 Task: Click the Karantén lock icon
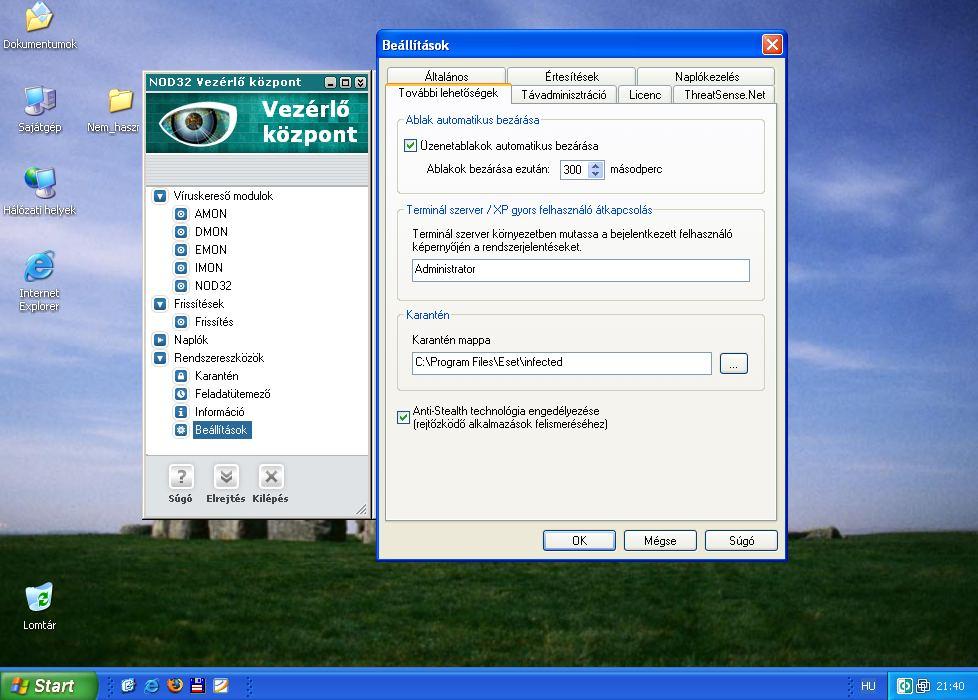181,376
